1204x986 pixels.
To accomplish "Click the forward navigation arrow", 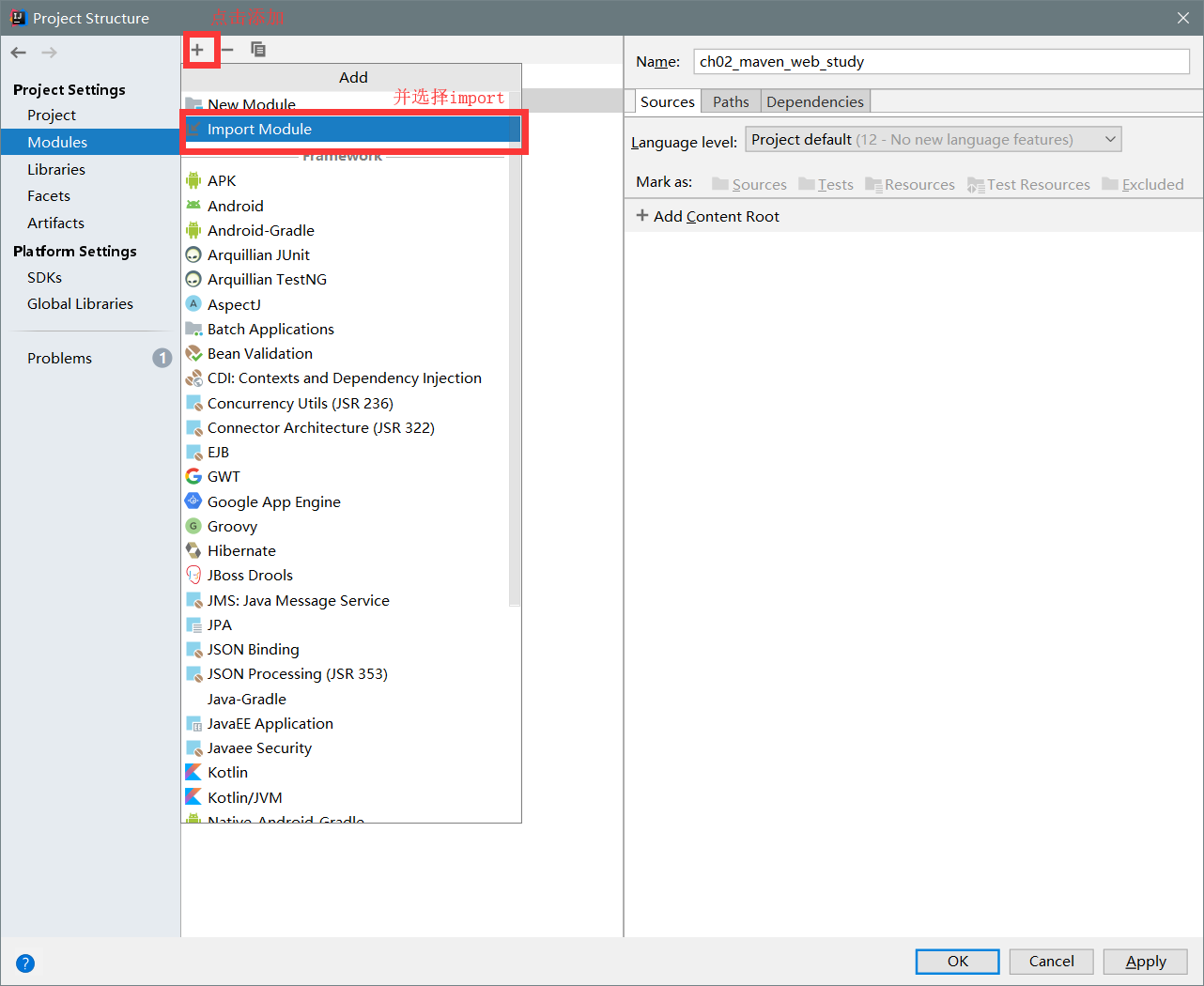I will (47, 52).
